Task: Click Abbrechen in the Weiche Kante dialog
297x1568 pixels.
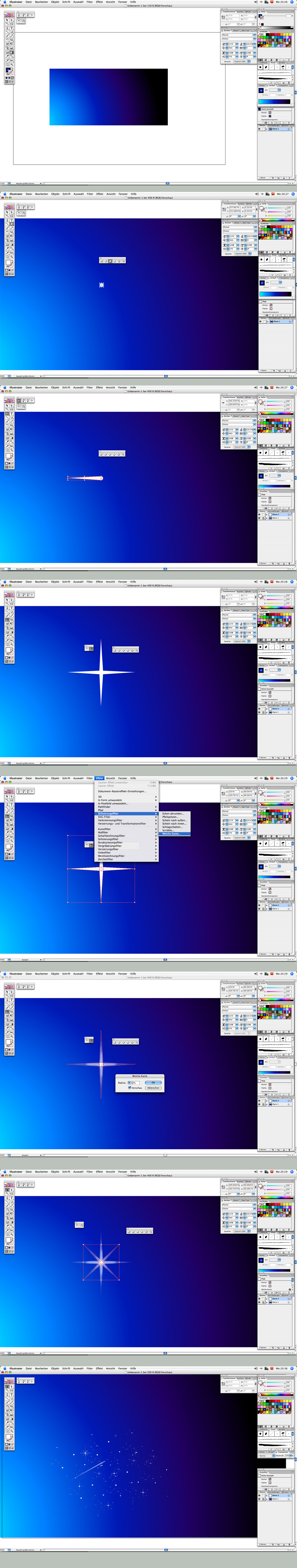Action: click(x=153, y=1088)
